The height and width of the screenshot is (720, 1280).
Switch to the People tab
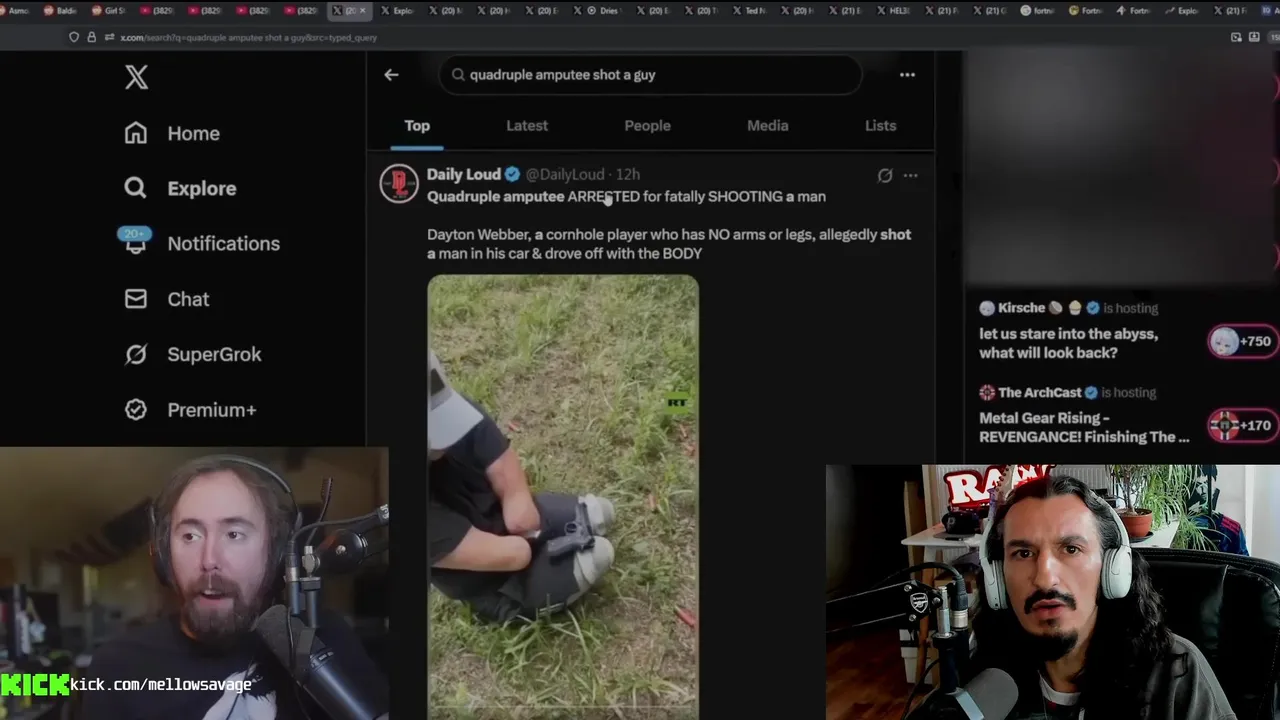[x=647, y=125]
